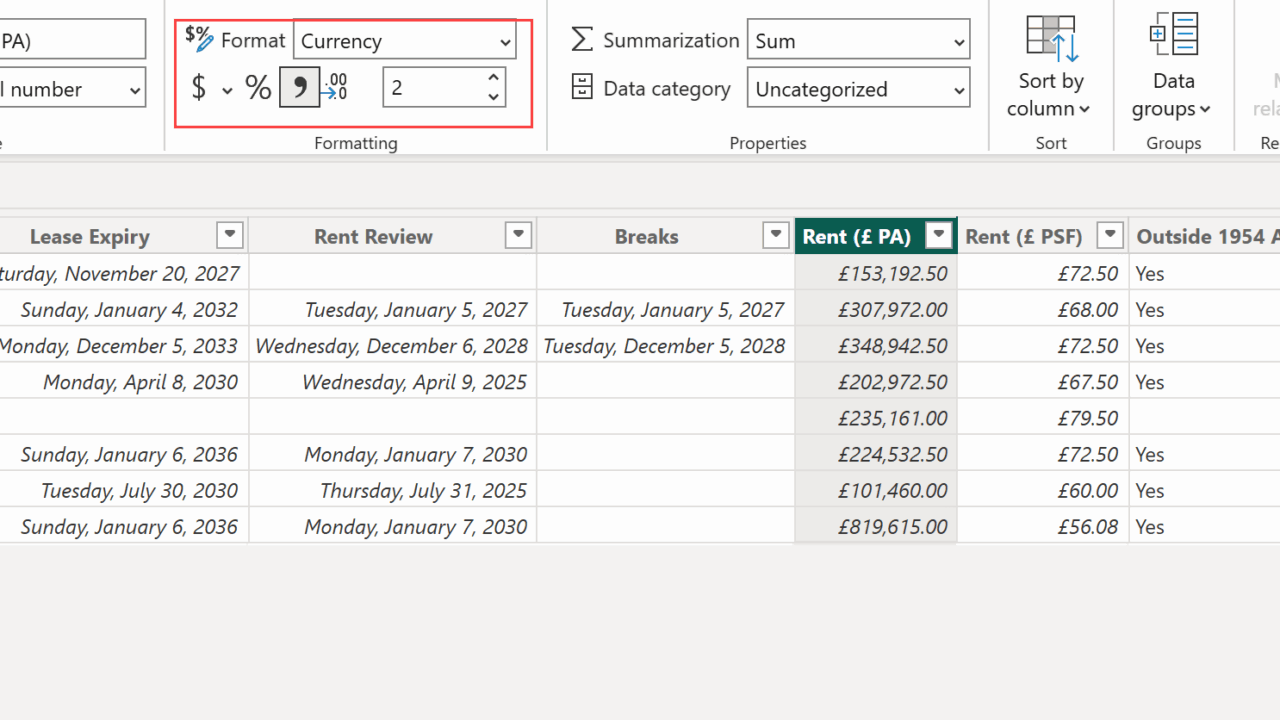Select the Breaks column header
Image resolution: width=1280 pixels, height=720 pixels.
point(646,236)
